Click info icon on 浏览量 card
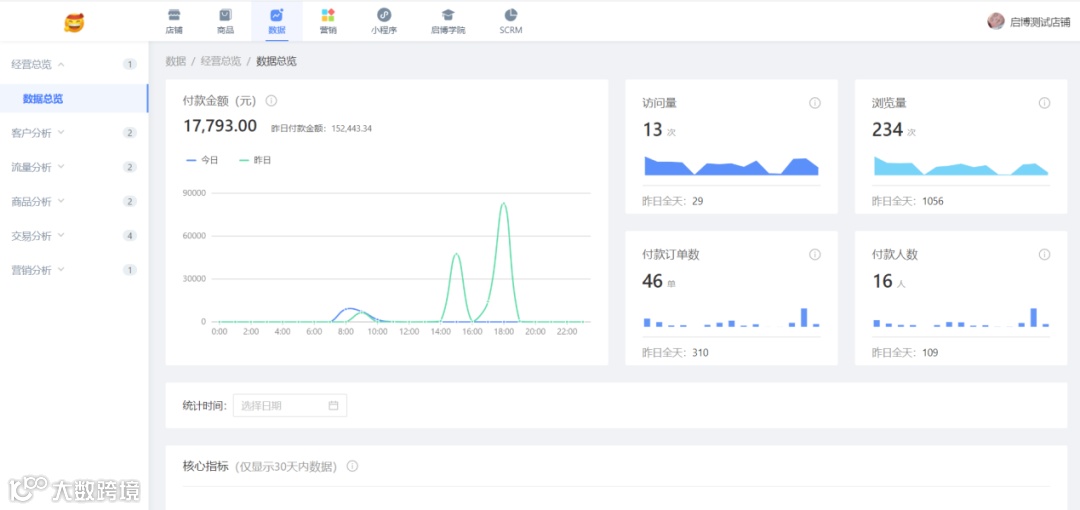 pos(1044,103)
